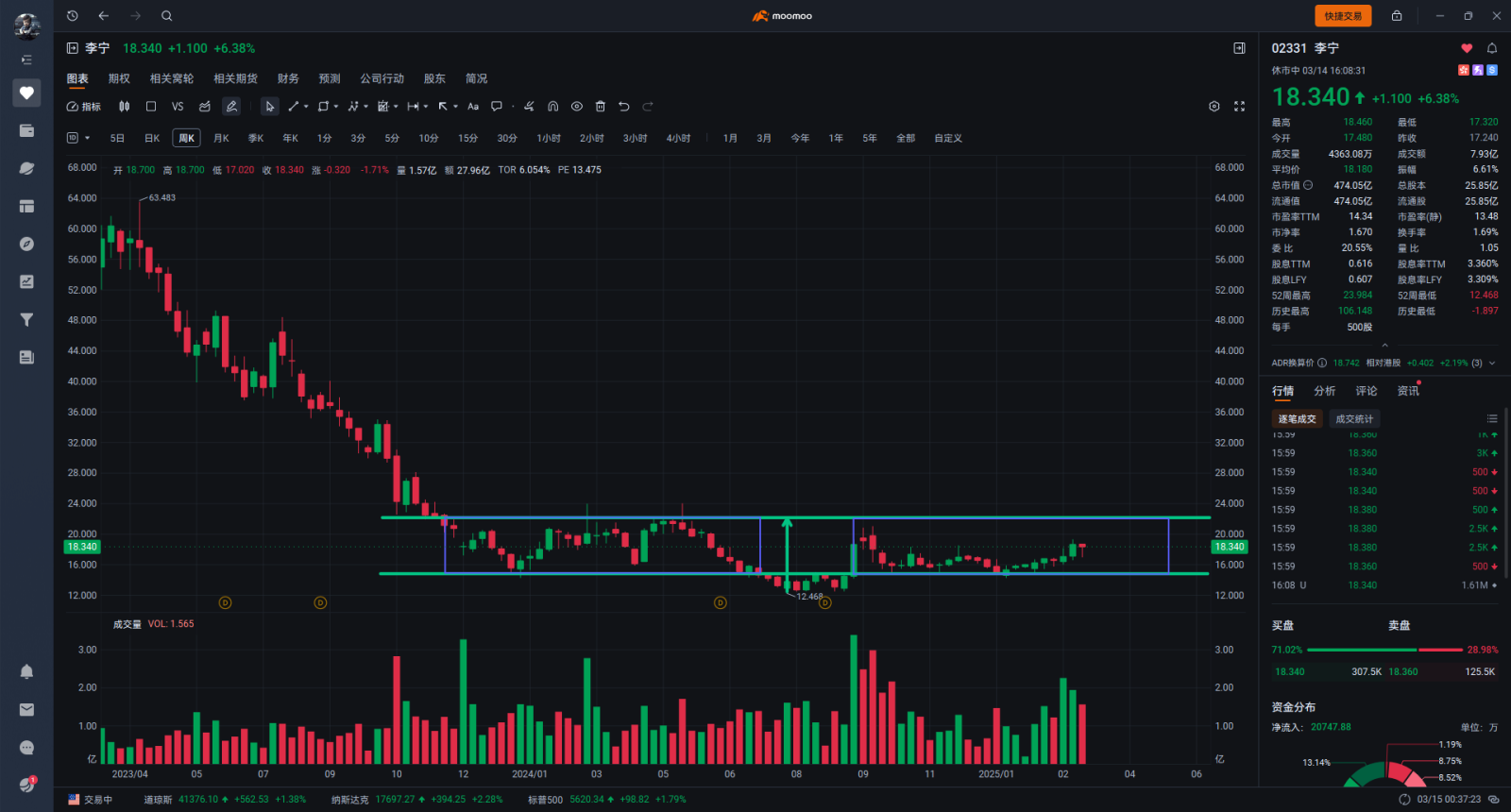1511x812 pixels.
Task: Select the Aa text annotation tool
Action: click(473, 107)
